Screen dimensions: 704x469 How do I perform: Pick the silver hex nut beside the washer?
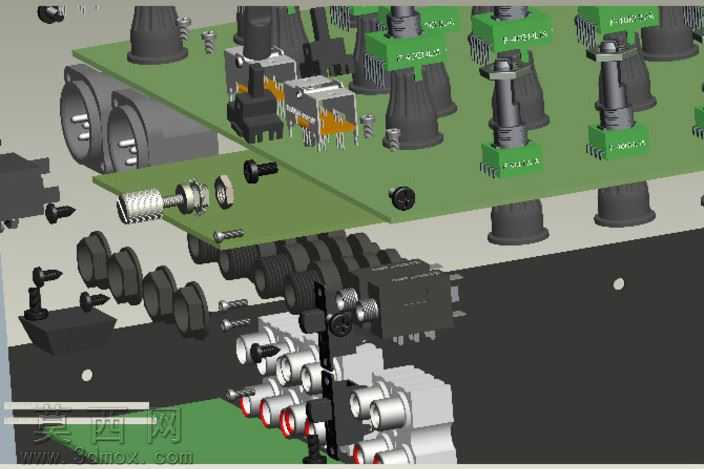(224, 192)
